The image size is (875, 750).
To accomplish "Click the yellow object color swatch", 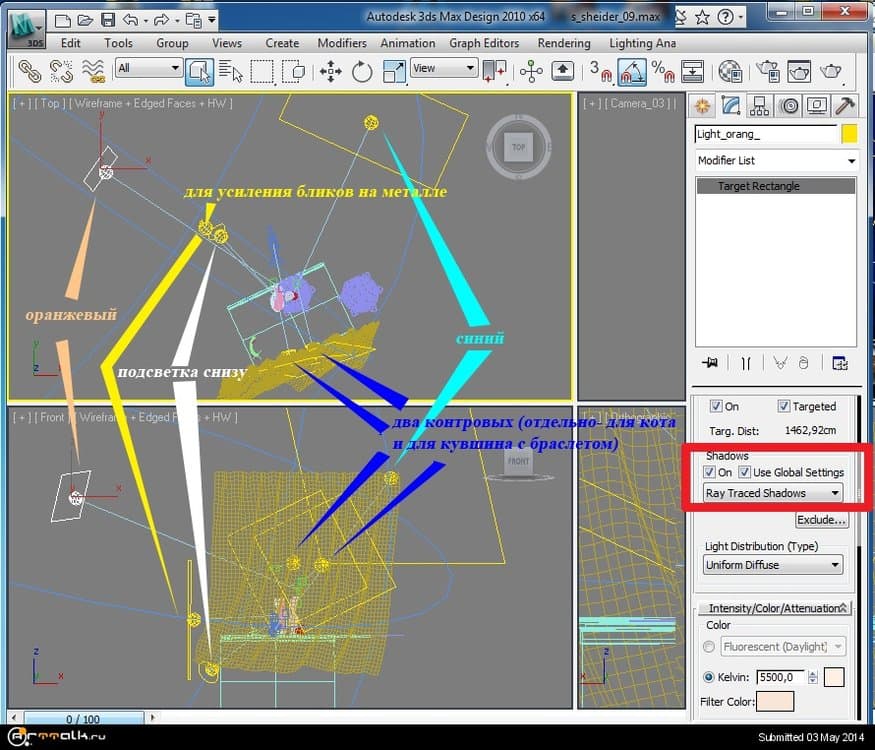I will point(849,134).
